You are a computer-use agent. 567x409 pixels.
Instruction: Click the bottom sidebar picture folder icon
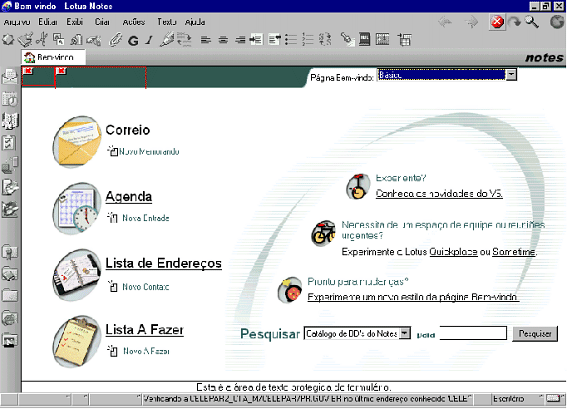[x=10, y=340]
